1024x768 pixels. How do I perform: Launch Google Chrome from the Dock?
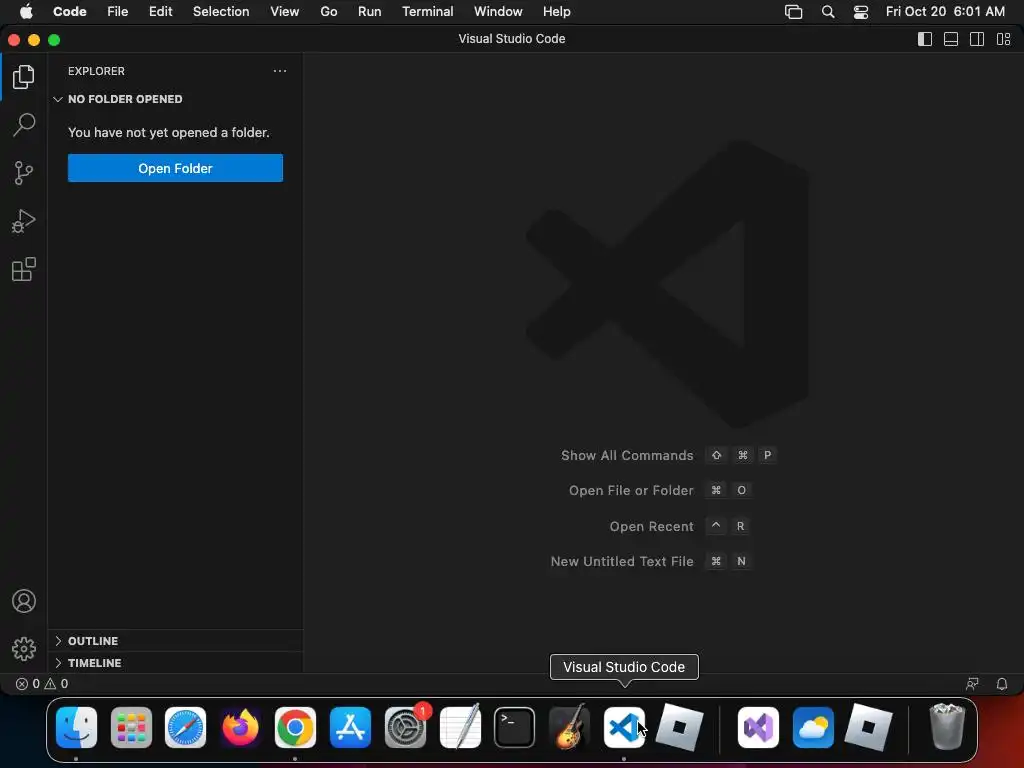[295, 727]
